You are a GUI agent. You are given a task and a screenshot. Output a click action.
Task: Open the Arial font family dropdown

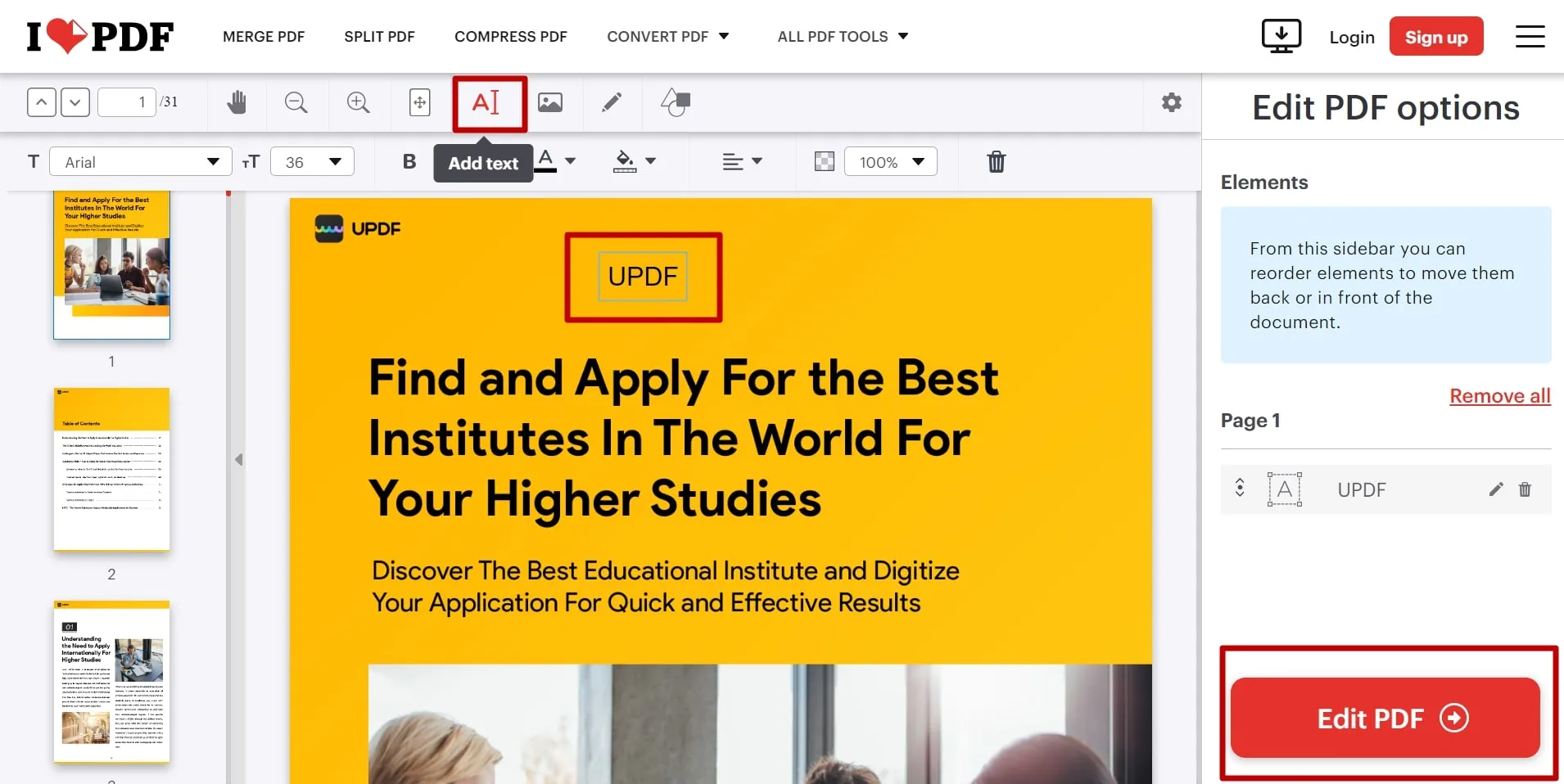click(x=141, y=162)
